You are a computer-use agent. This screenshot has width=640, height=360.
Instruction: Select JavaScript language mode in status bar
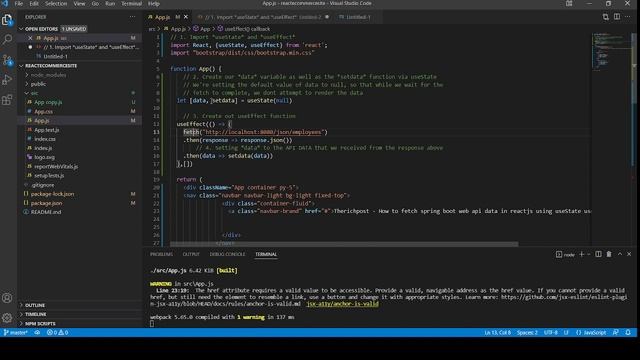pos(591,333)
